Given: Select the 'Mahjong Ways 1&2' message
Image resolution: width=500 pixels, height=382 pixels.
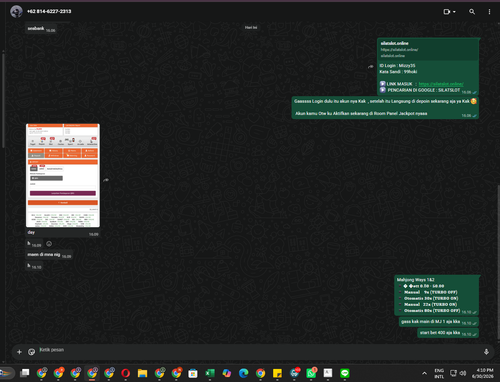Looking at the screenshot, I should (437, 295).
